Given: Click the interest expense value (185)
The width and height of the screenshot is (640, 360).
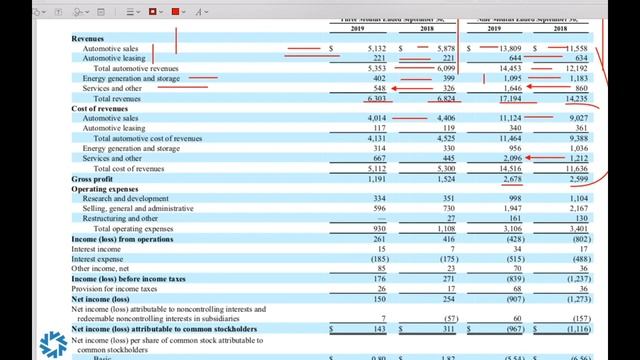Looking at the screenshot, I should point(380,259).
